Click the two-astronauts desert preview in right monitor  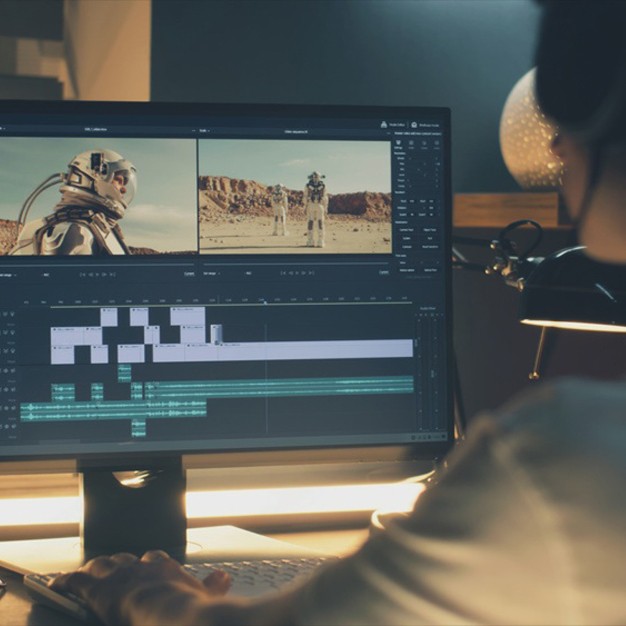(x=295, y=196)
